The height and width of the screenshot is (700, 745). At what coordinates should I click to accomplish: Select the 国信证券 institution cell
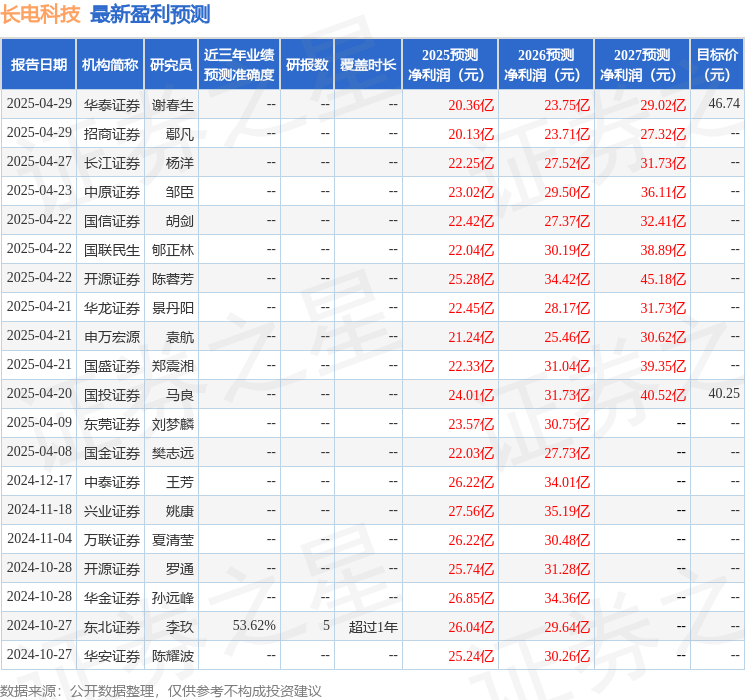click(x=112, y=221)
